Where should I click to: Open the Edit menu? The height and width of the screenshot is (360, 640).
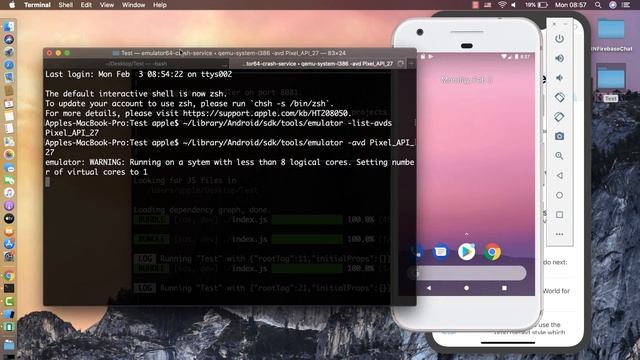(x=86, y=5)
